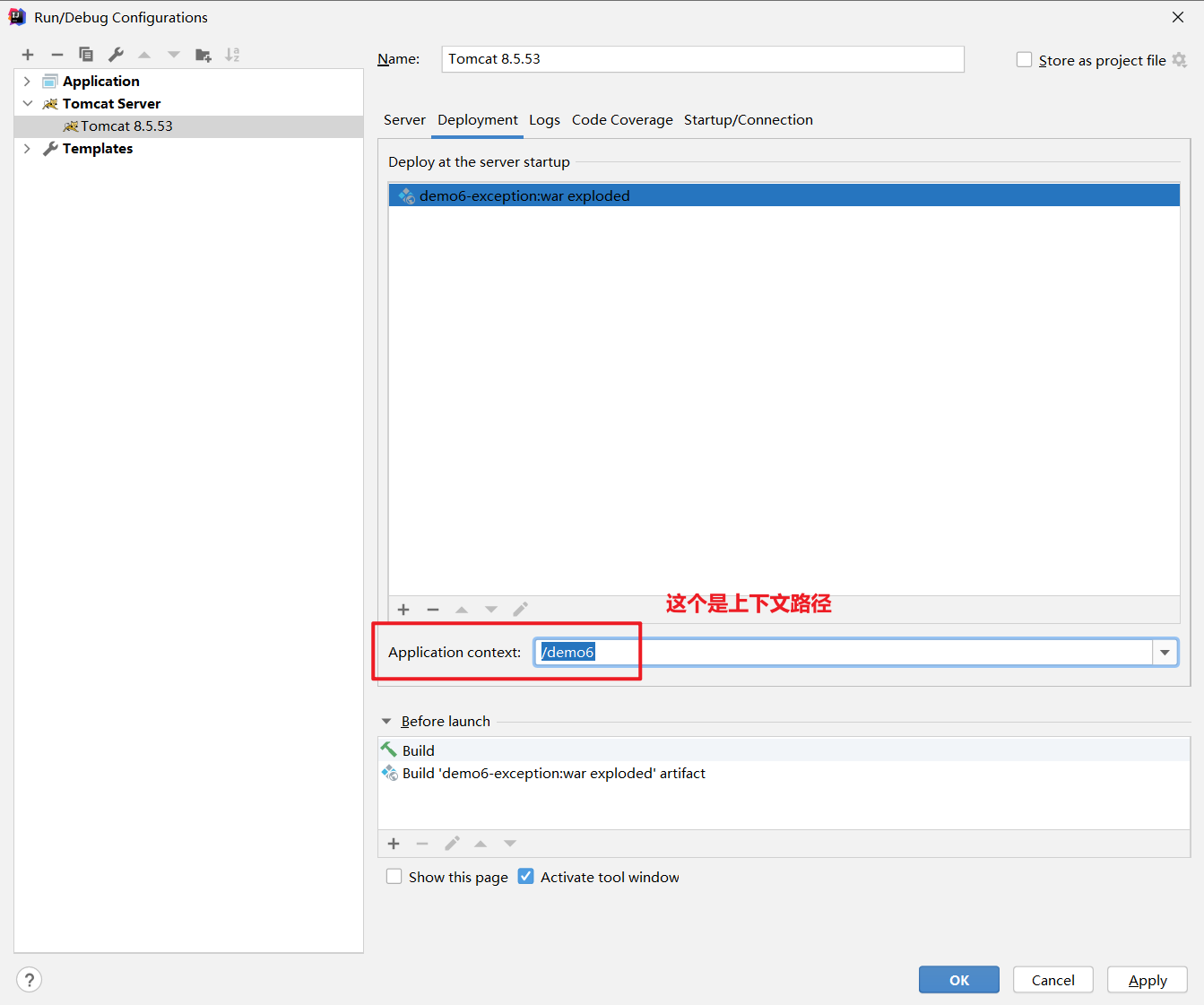Click the Templates wrench icon in tree

tap(50, 149)
